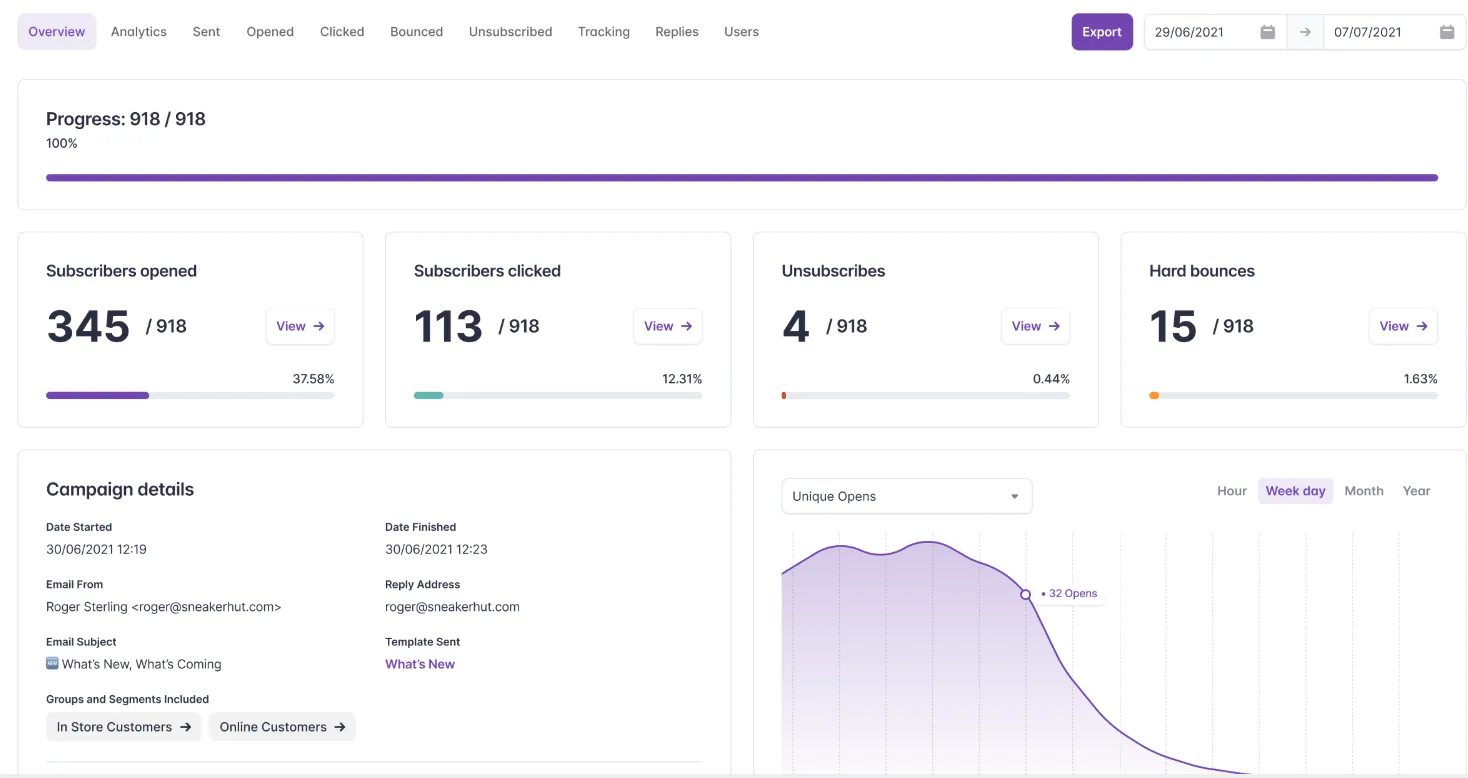Click arrow between the date range fields

pos(1305,32)
